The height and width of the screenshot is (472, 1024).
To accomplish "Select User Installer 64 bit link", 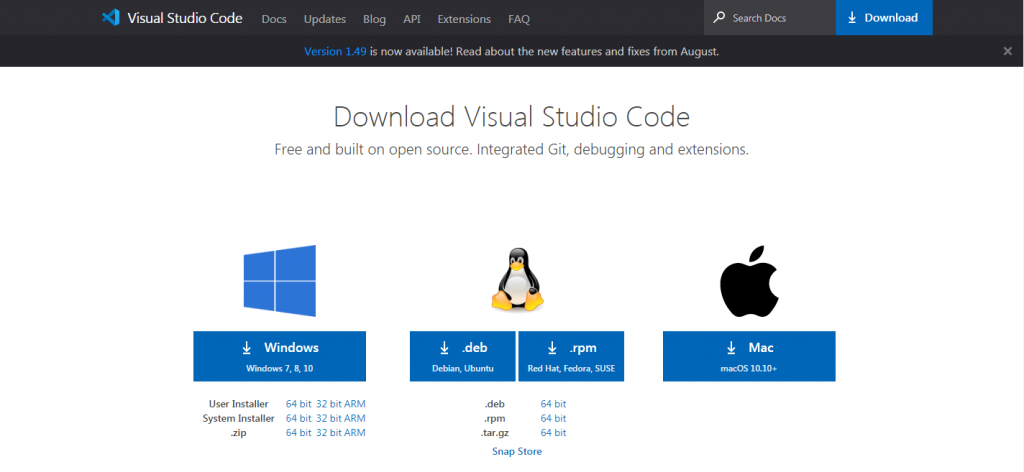I will [298, 404].
